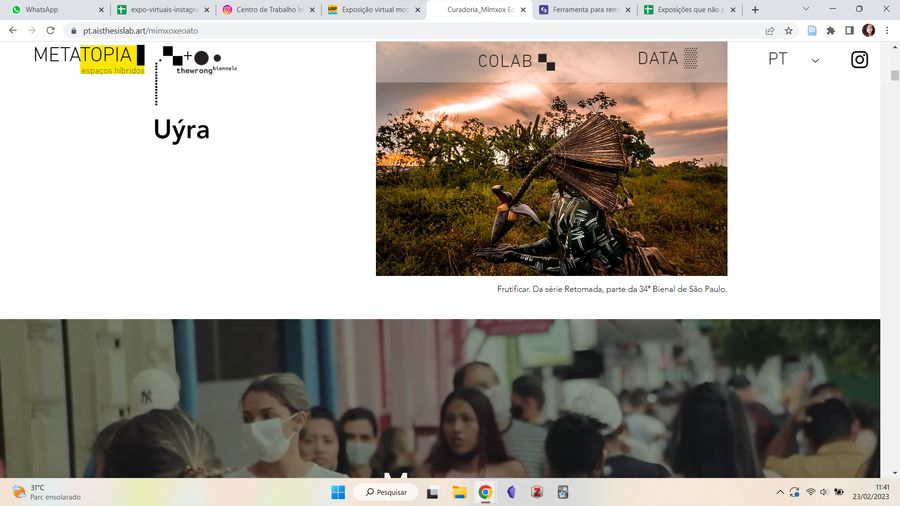Screen dimensions: 900x506
Task: Open Chrome side panel icon
Action: tap(849, 31)
